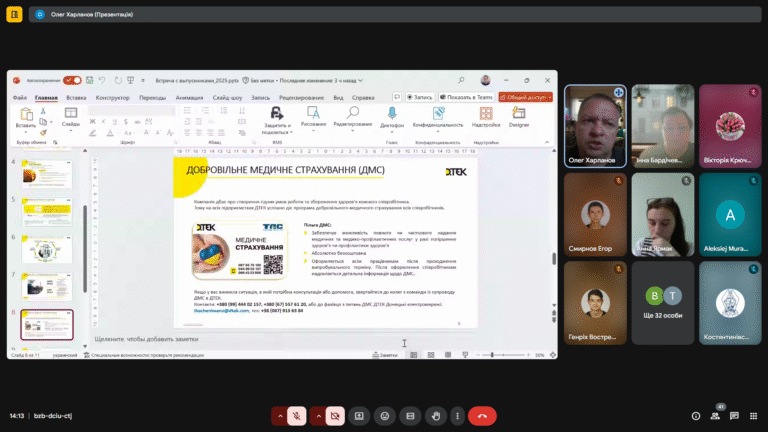
Task: Turn on captions in Meet toolbar
Action: pyautogui.click(x=410, y=416)
